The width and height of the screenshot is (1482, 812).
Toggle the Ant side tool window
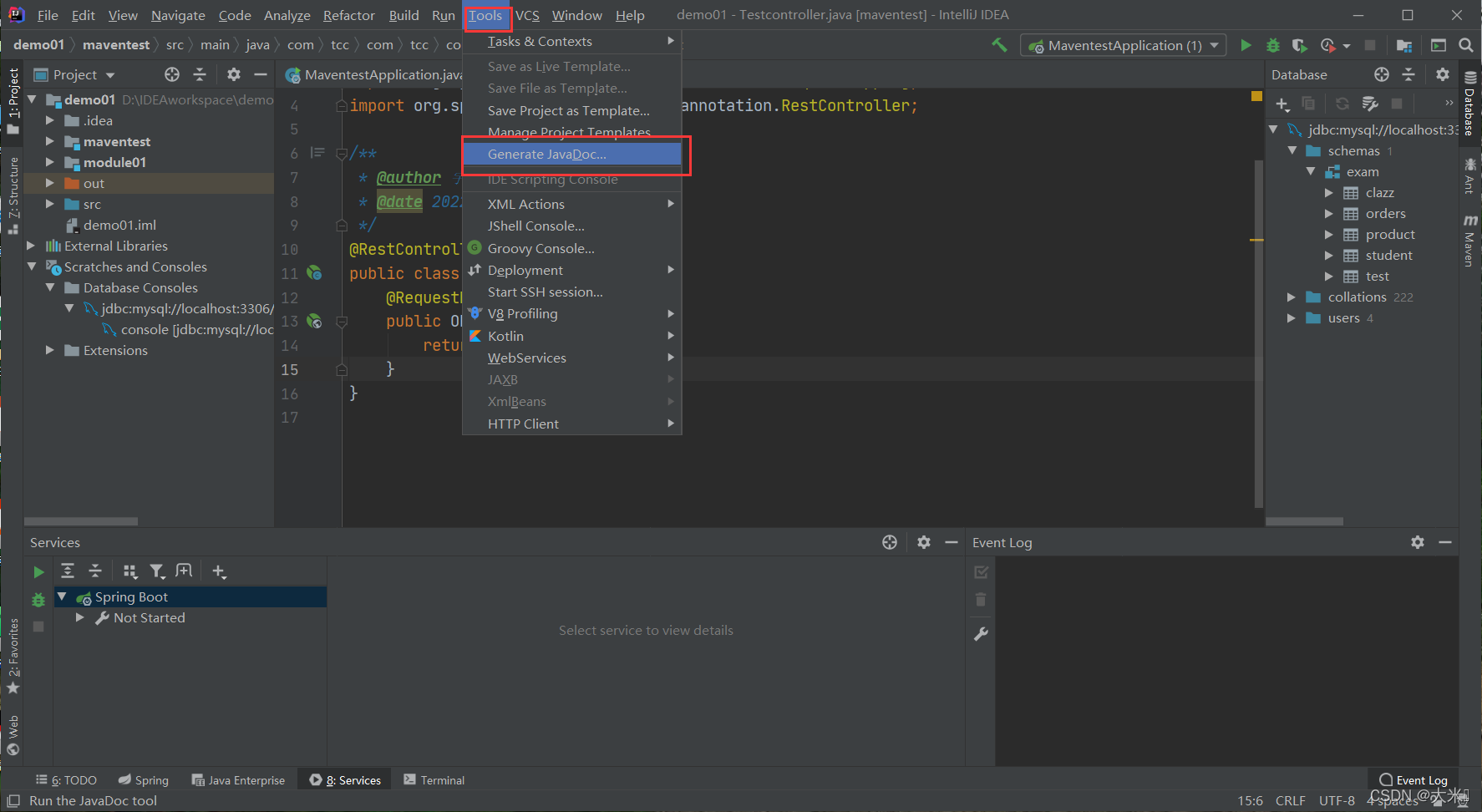(x=1469, y=175)
